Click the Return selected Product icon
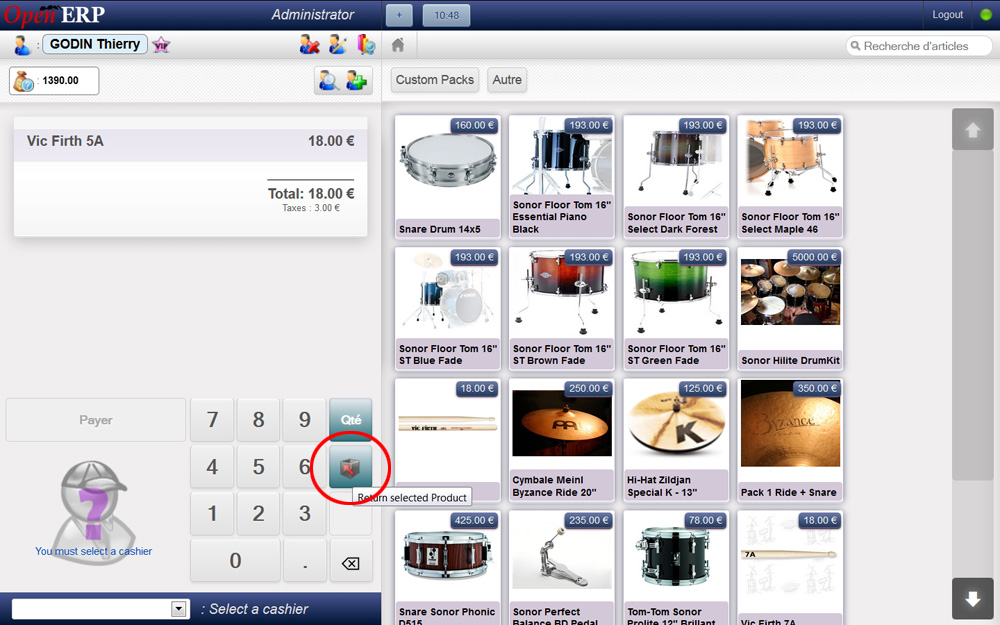 click(x=350, y=467)
